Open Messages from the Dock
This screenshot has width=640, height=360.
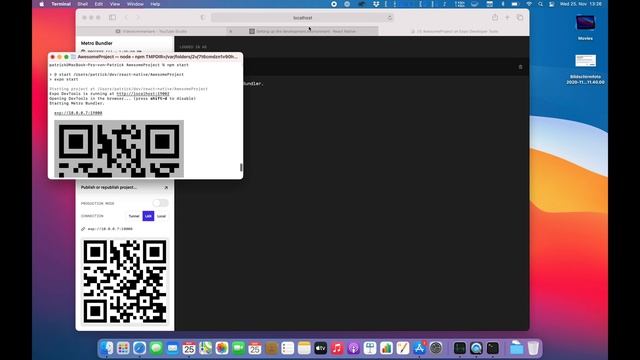156,348
